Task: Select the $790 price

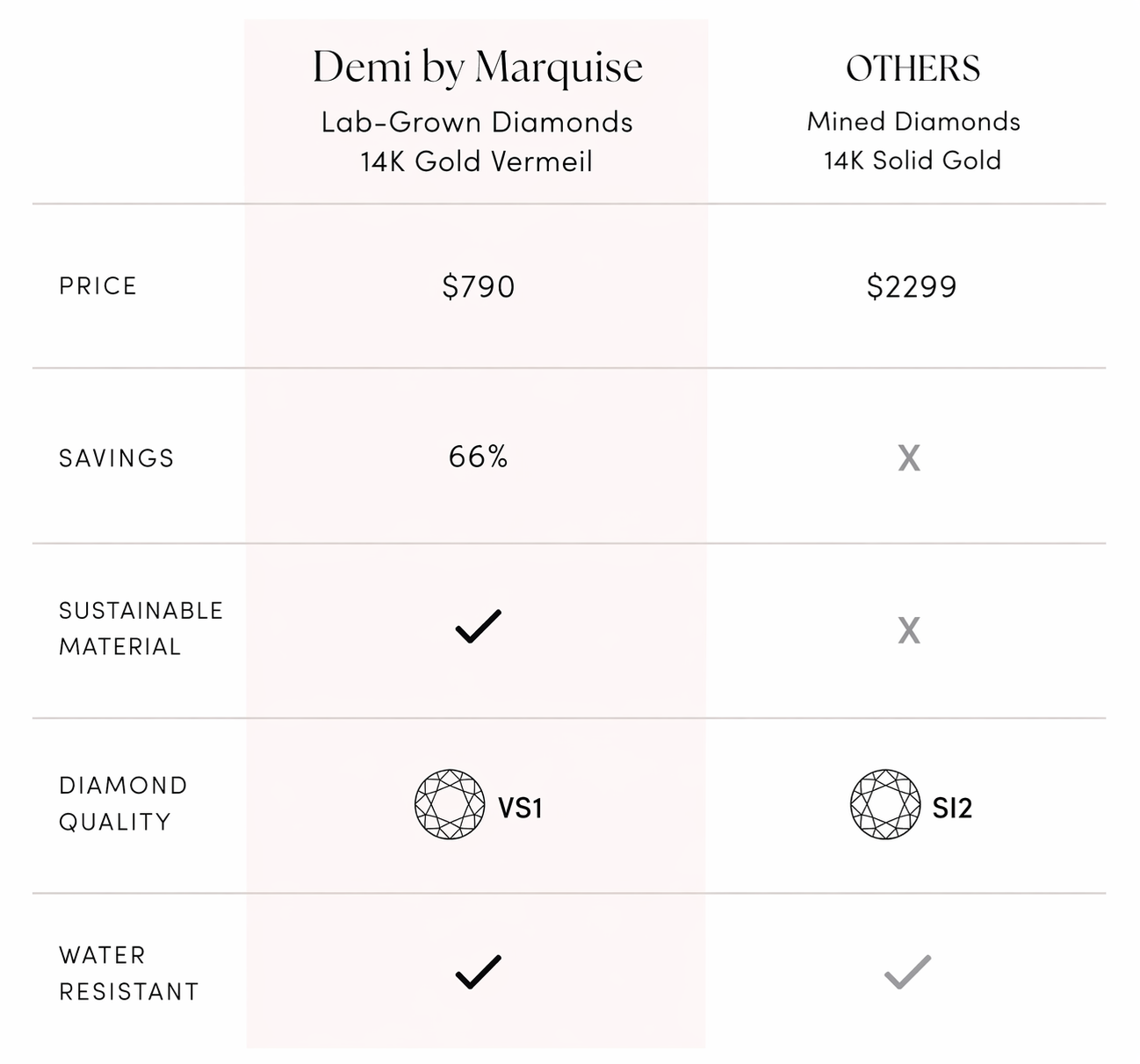Action: [478, 286]
